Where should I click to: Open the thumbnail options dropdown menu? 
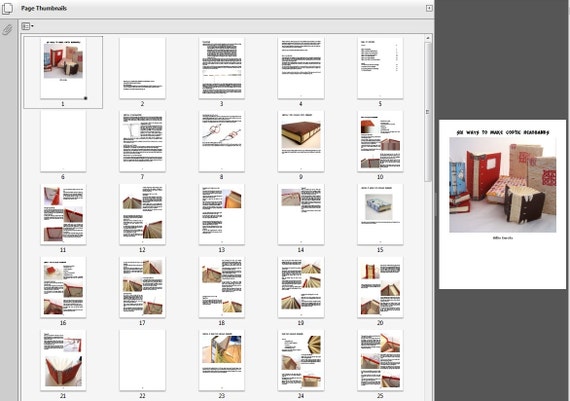[x=27, y=26]
